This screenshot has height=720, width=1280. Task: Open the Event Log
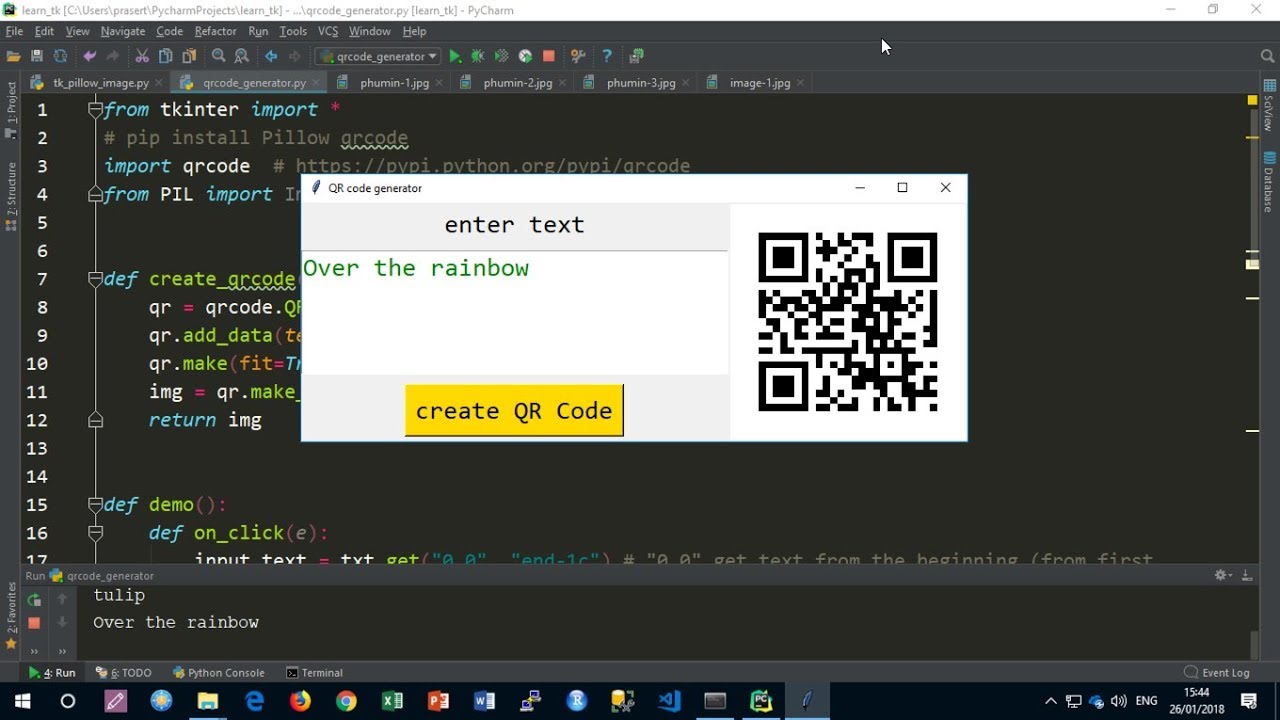coord(1217,673)
